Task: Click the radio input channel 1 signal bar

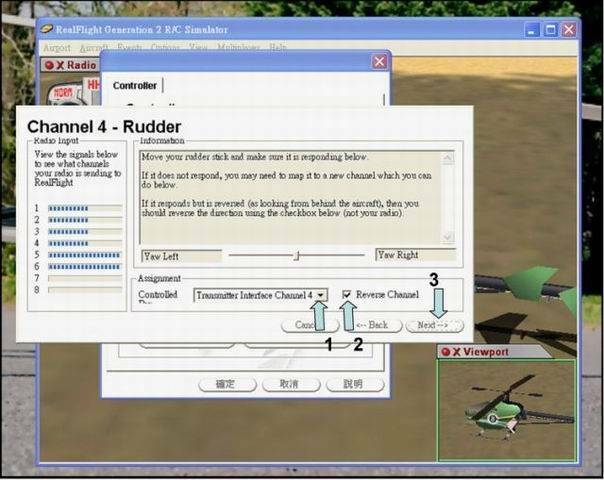Action: (85, 208)
